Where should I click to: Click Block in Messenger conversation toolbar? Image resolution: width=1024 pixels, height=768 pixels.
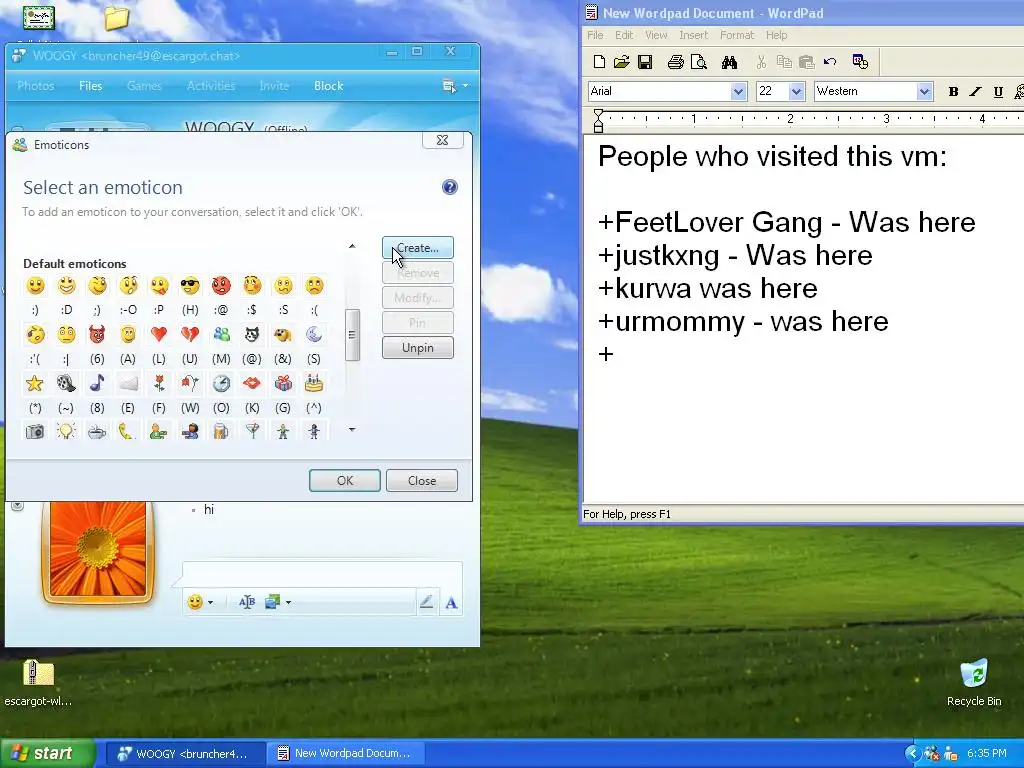pyautogui.click(x=328, y=86)
